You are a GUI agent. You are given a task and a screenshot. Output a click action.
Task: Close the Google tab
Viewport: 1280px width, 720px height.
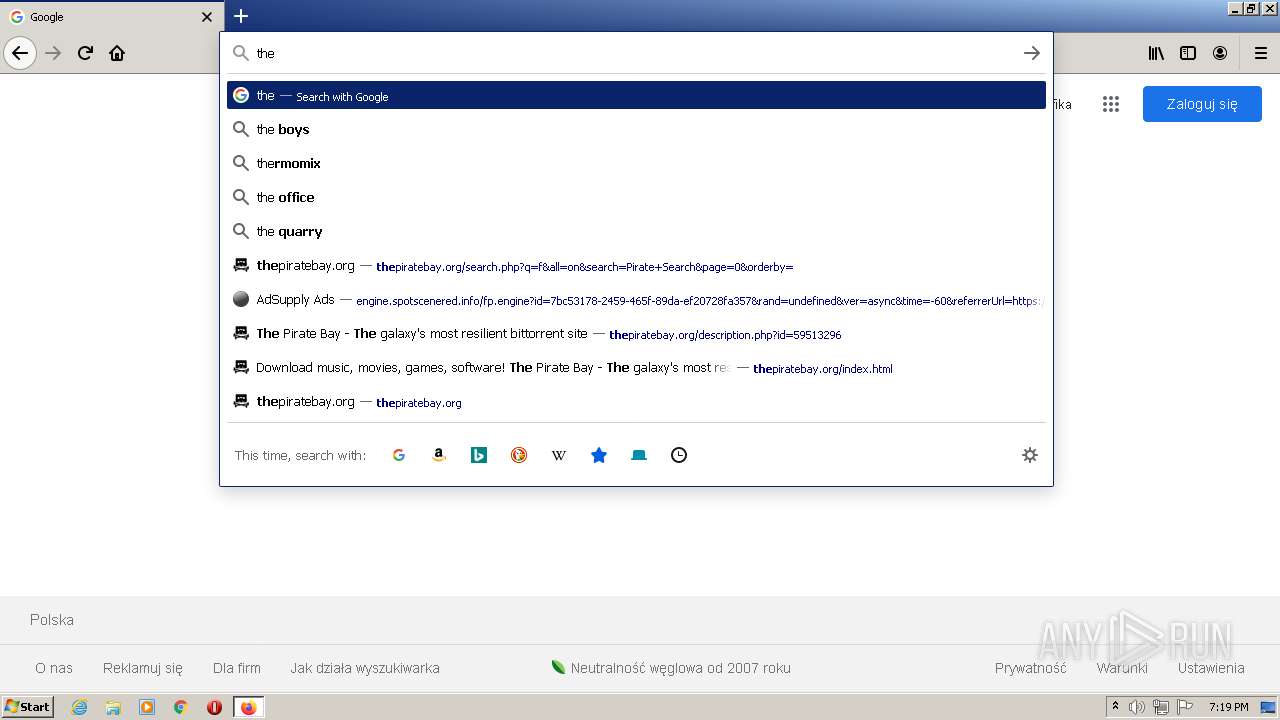[x=207, y=17]
